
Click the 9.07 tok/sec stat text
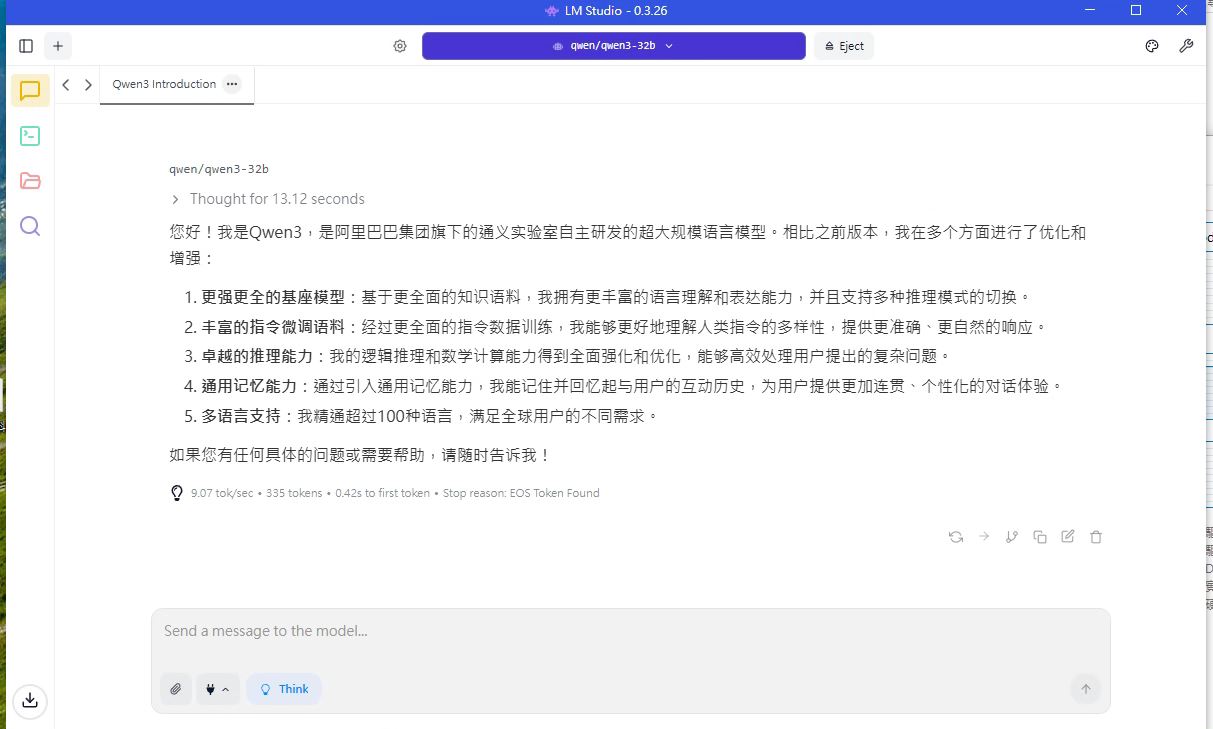pos(222,493)
